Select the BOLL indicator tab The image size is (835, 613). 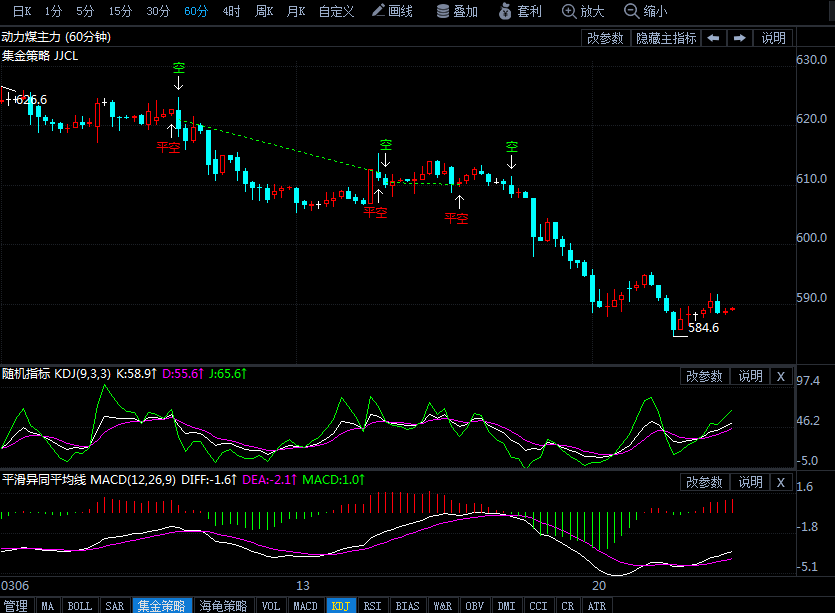pos(80,606)
